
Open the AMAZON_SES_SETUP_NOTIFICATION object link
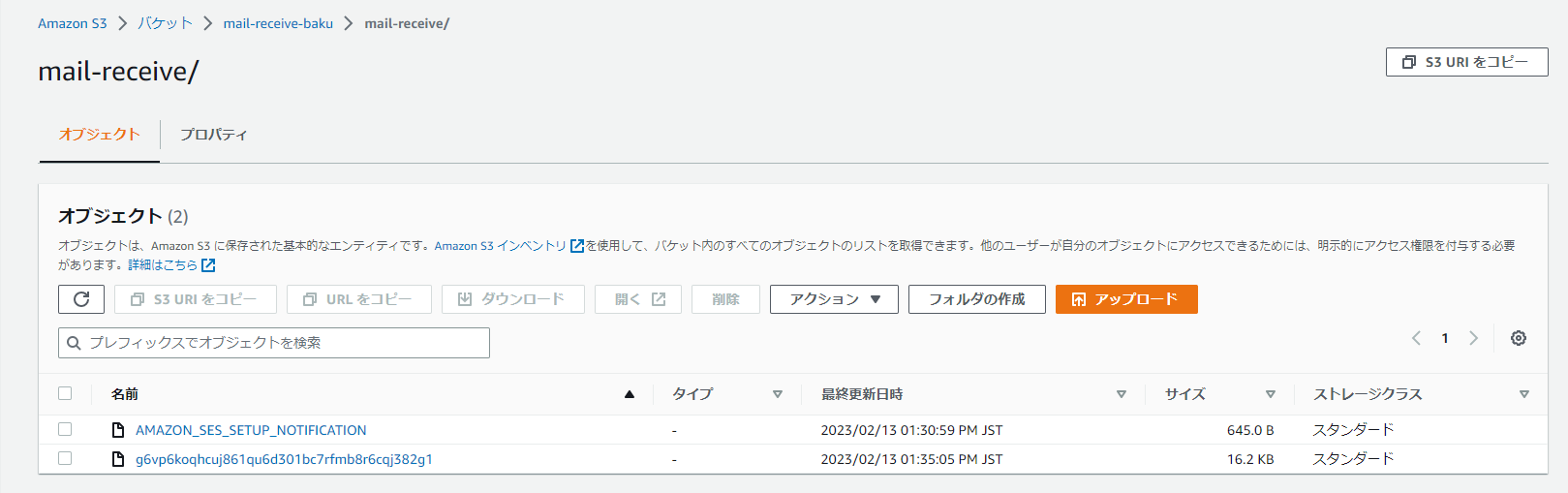(x=251, y=430)
